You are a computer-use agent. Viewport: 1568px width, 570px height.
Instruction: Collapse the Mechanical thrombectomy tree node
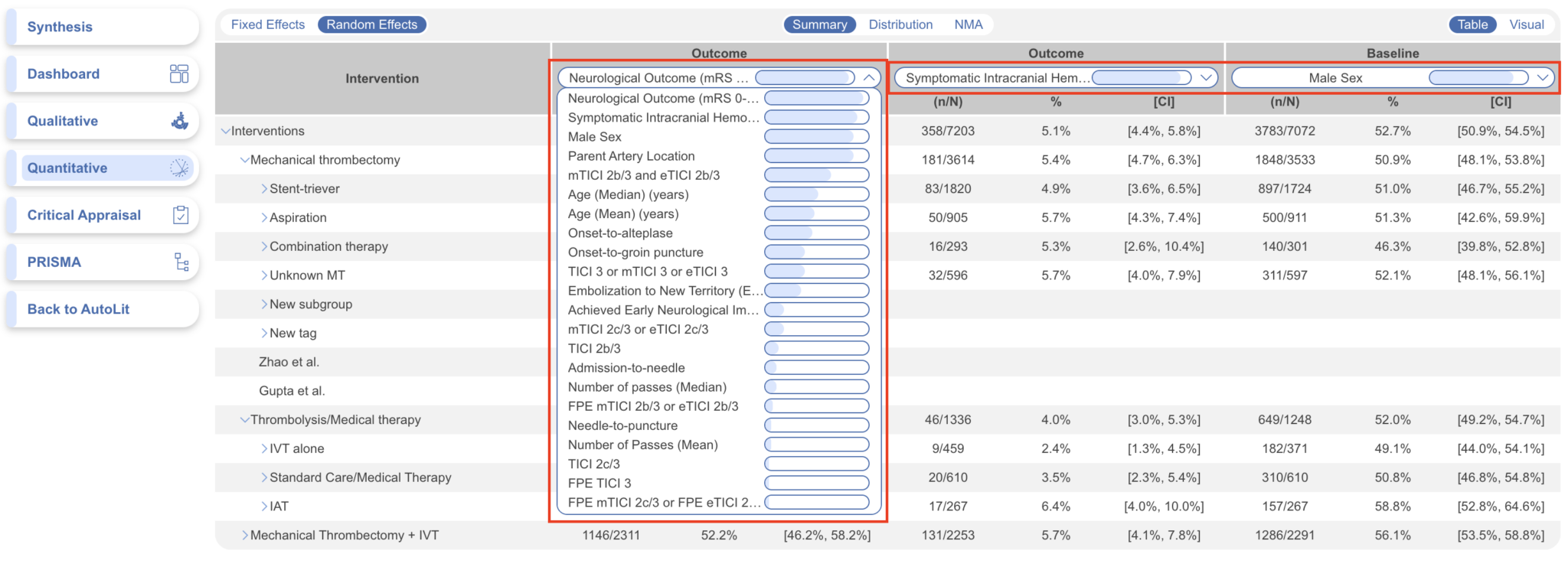[244, 160]
